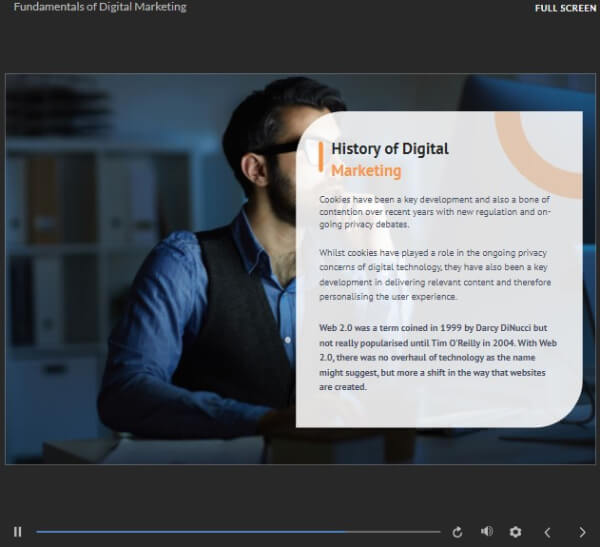Open the player settings gear
600x547 pixels.
coord(515,532)
